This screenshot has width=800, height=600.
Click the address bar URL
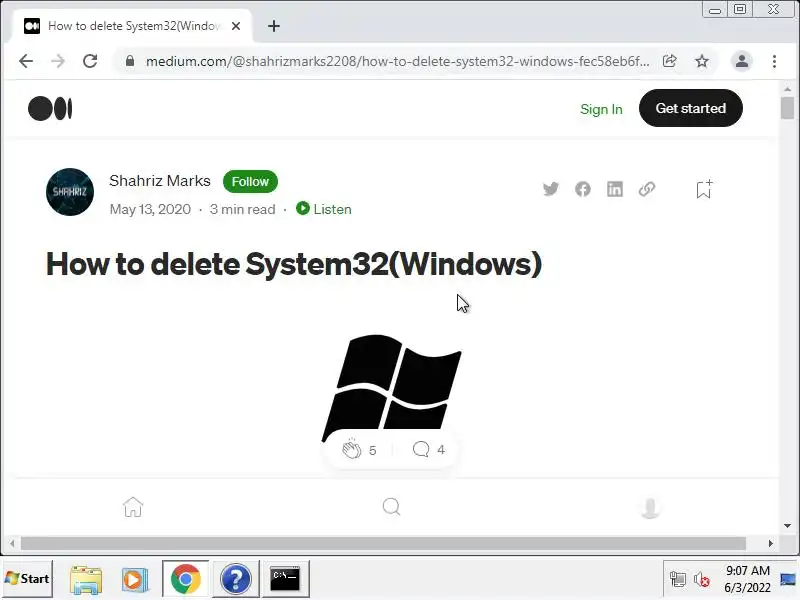point(397,61)
